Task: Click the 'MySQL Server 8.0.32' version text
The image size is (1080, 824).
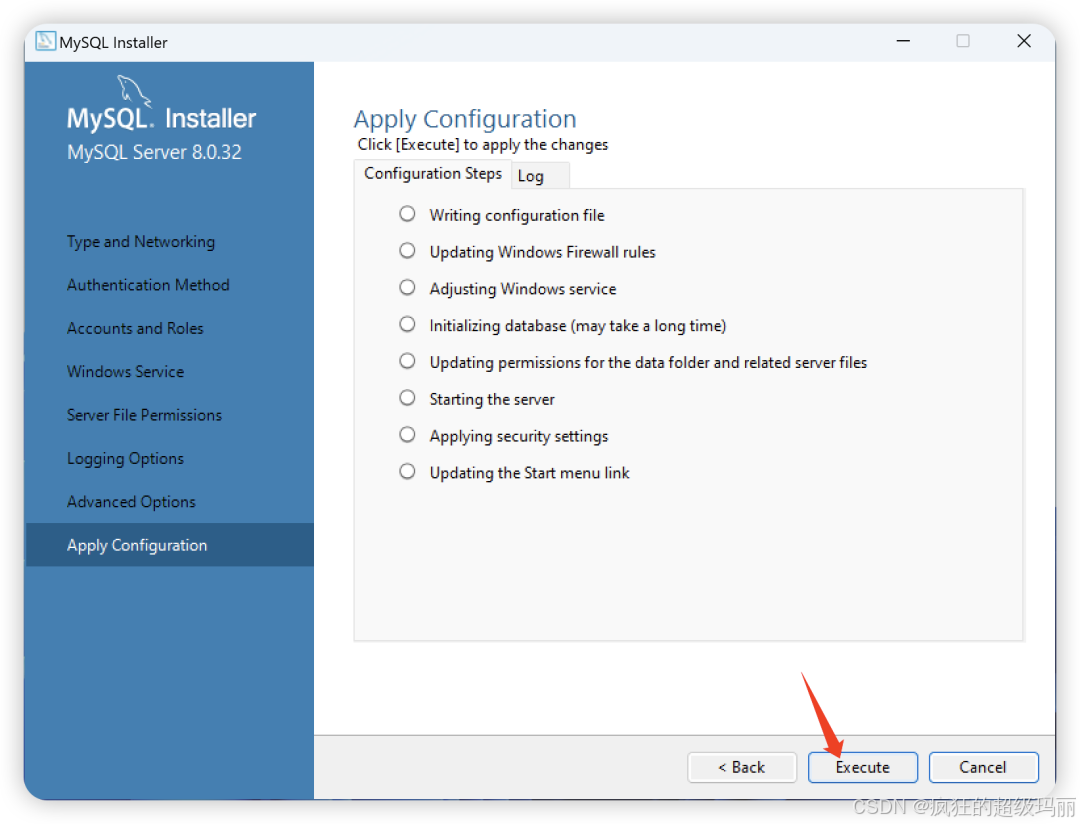Action: [154, 152]
